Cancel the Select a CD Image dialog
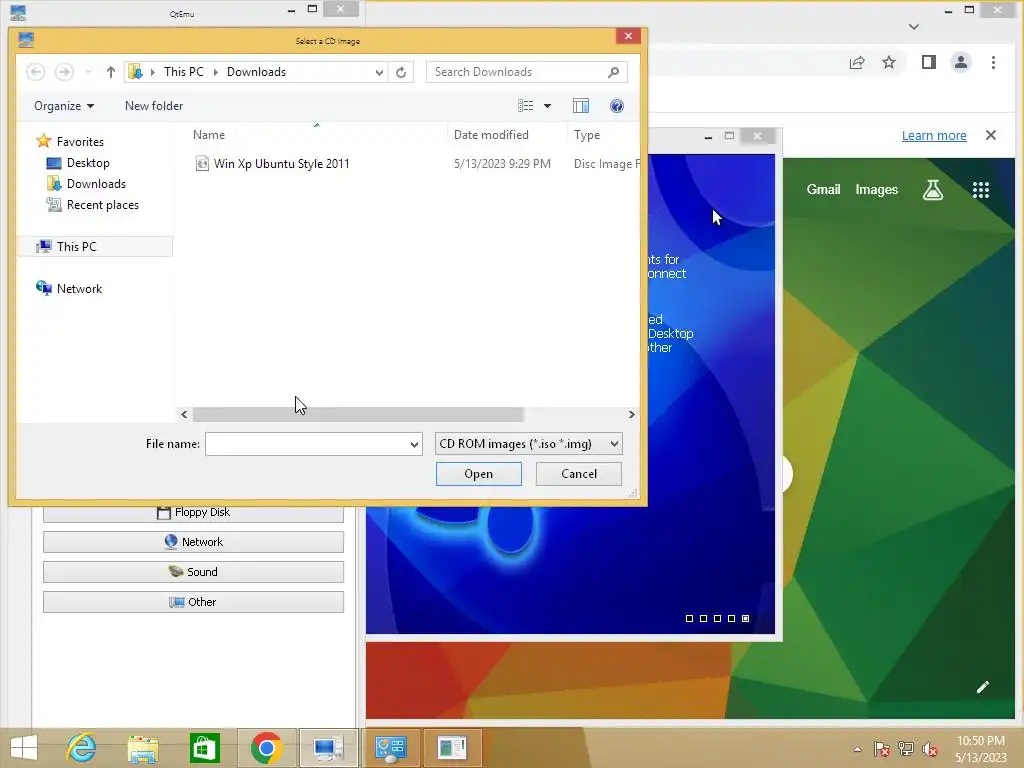 pos(579,474)
